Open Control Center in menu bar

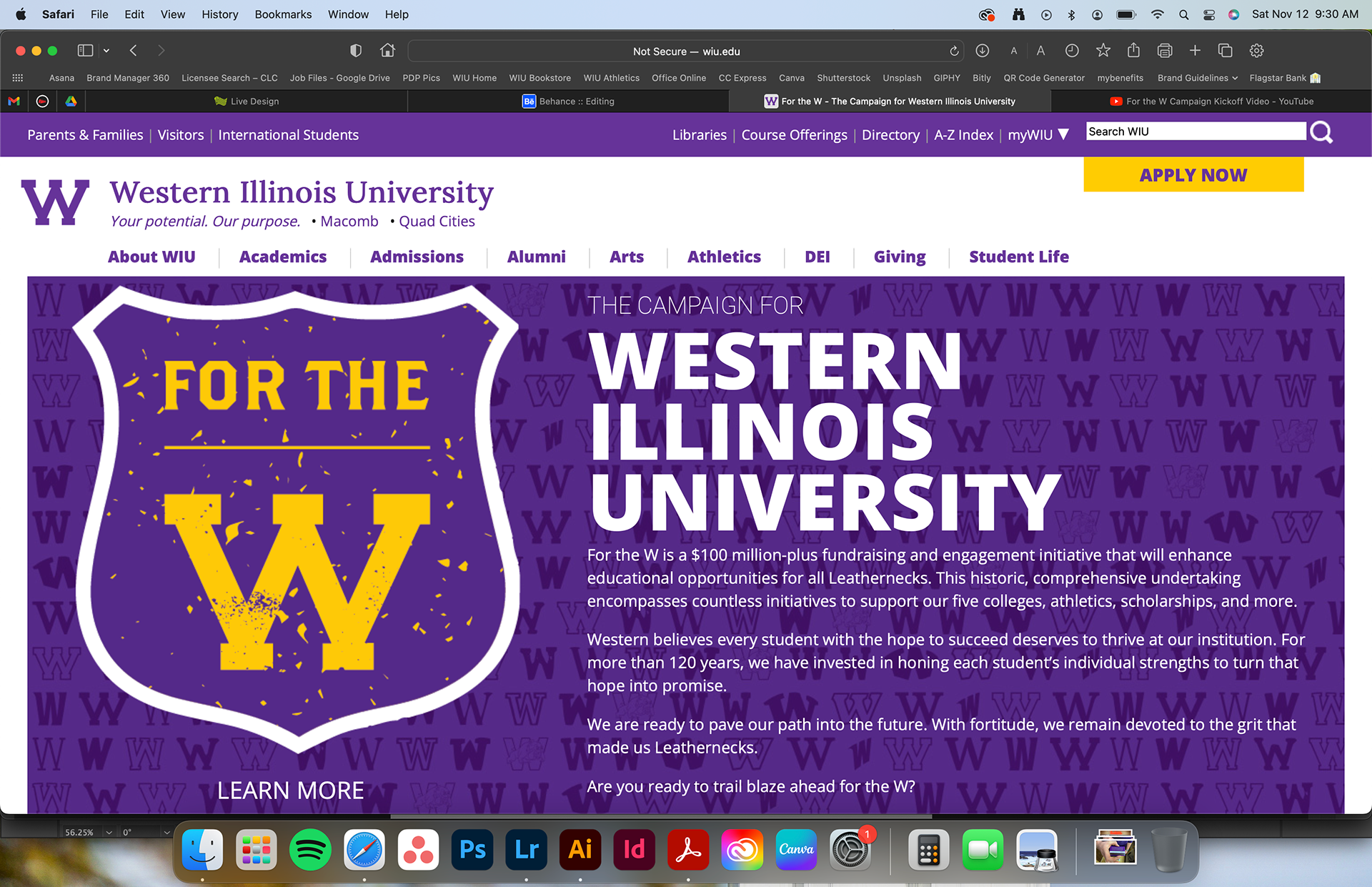coord(1209,14)
